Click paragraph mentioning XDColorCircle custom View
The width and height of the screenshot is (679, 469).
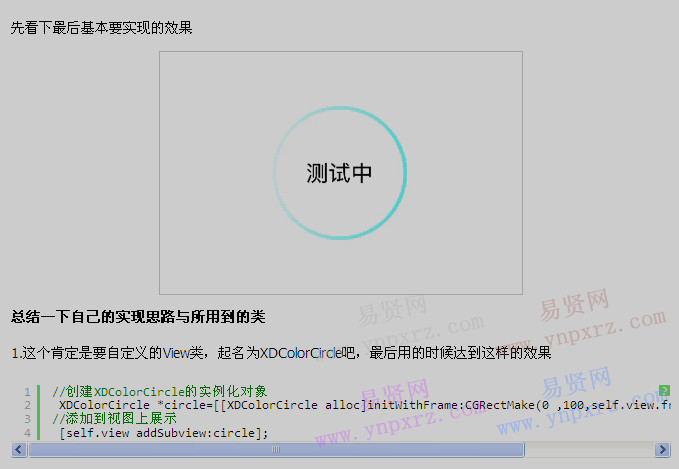click(x=281, y=353)
